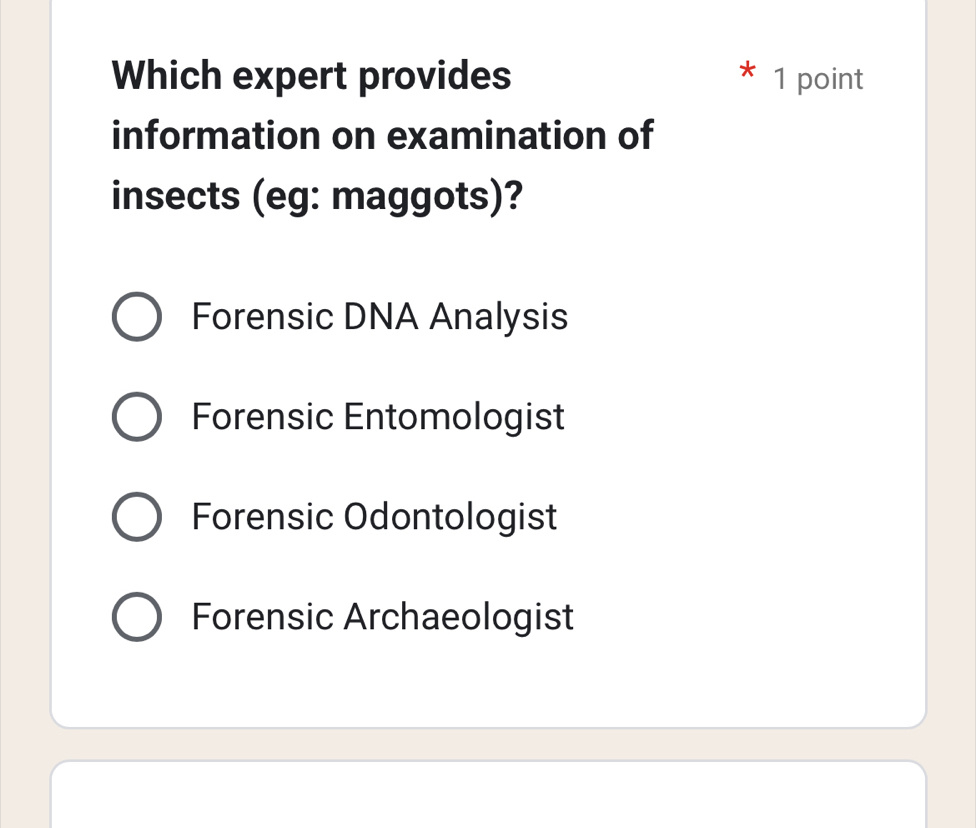Click the "Forensic Archaeologist" option text
Viewport: 976px width, 828px height.
pos(383,617)
